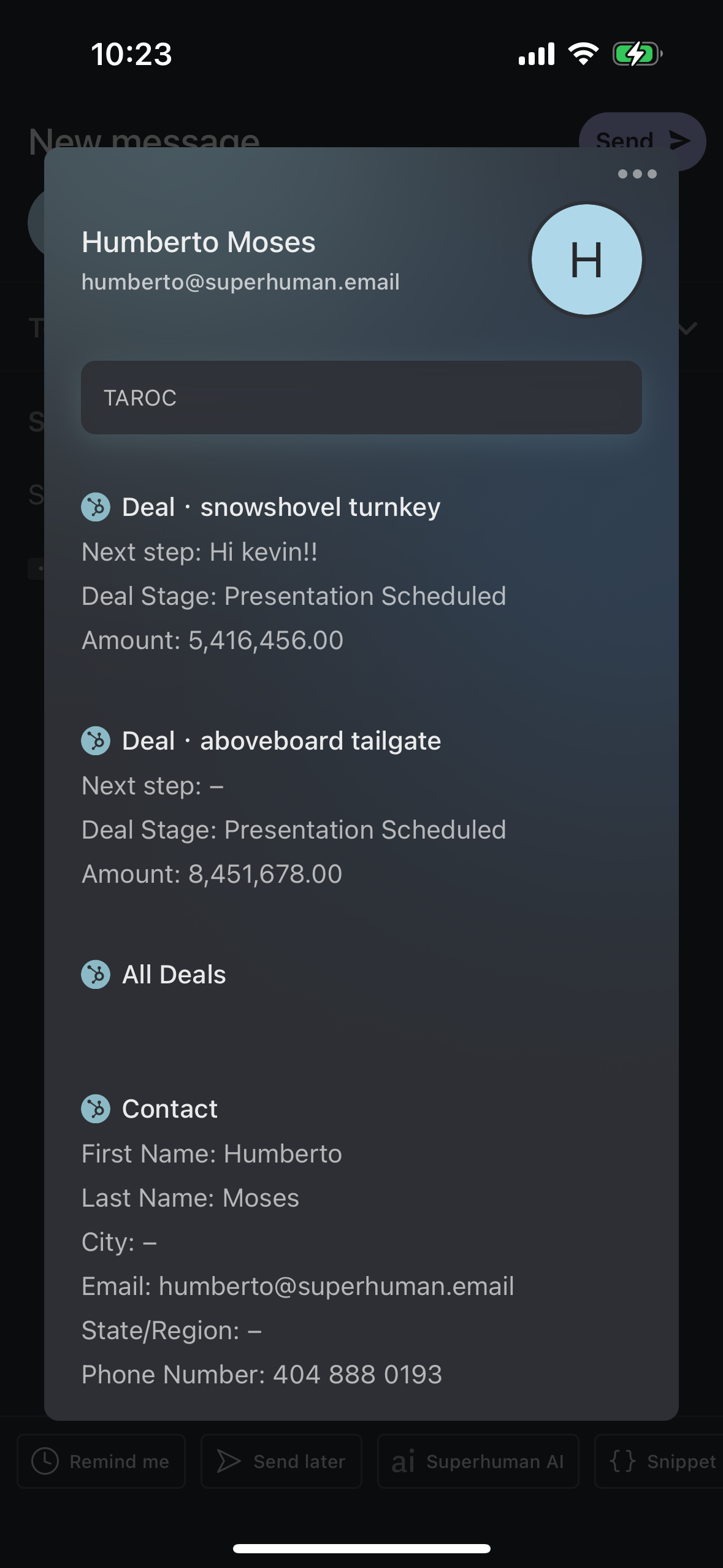Click HubSpot icon beside aboveboard tailgate deal

pos(96,741)
